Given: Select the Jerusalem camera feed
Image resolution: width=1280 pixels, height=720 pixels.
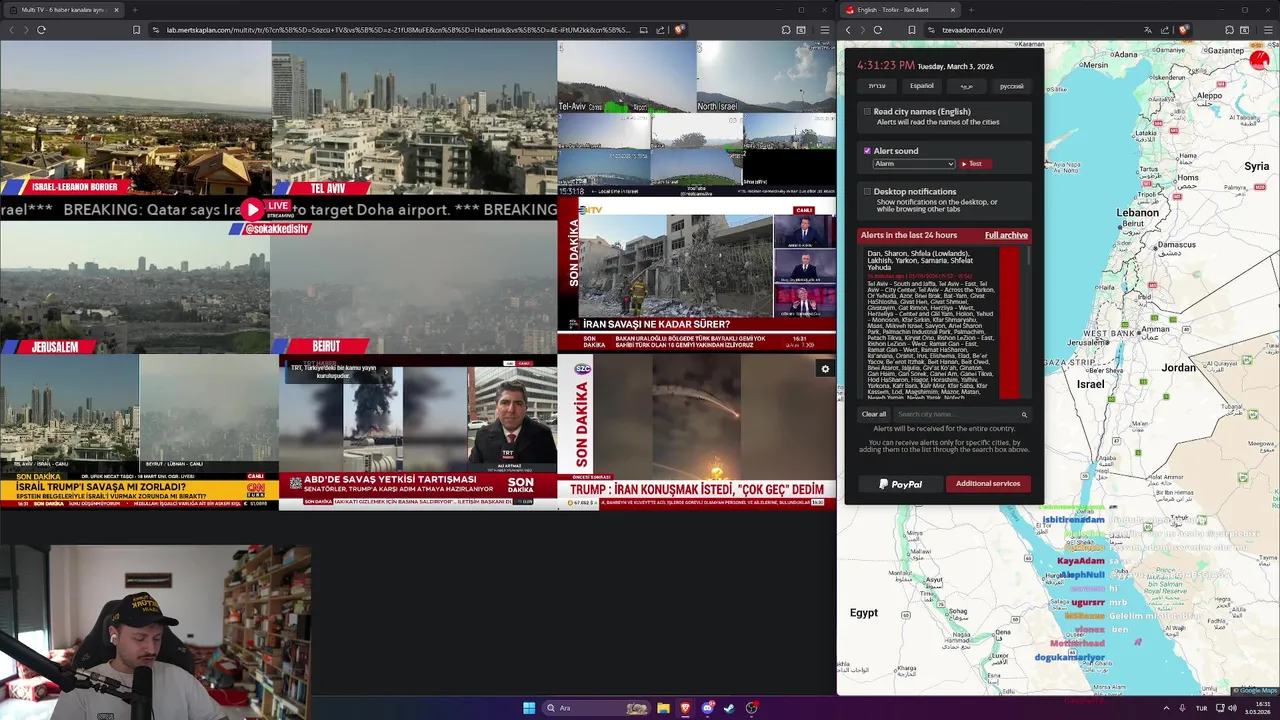Looking at the screenshot, I should click(x=135, y=287).
